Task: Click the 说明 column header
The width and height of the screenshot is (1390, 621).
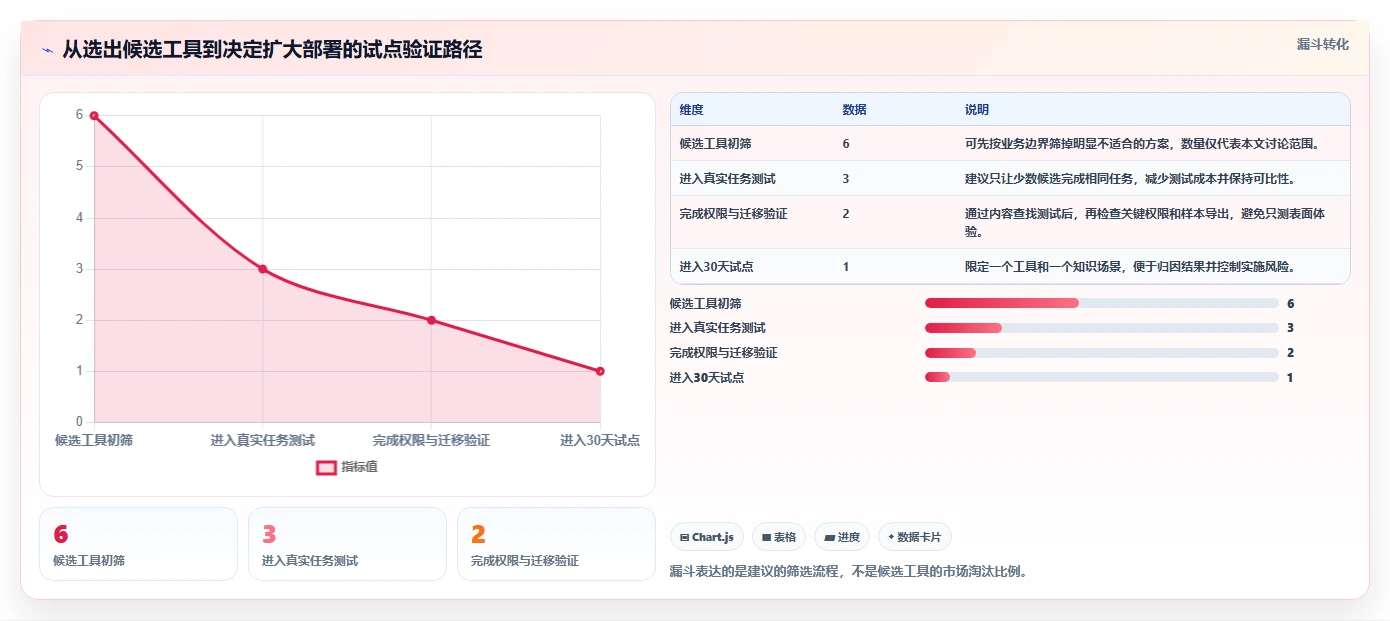Action: (977, 110)
